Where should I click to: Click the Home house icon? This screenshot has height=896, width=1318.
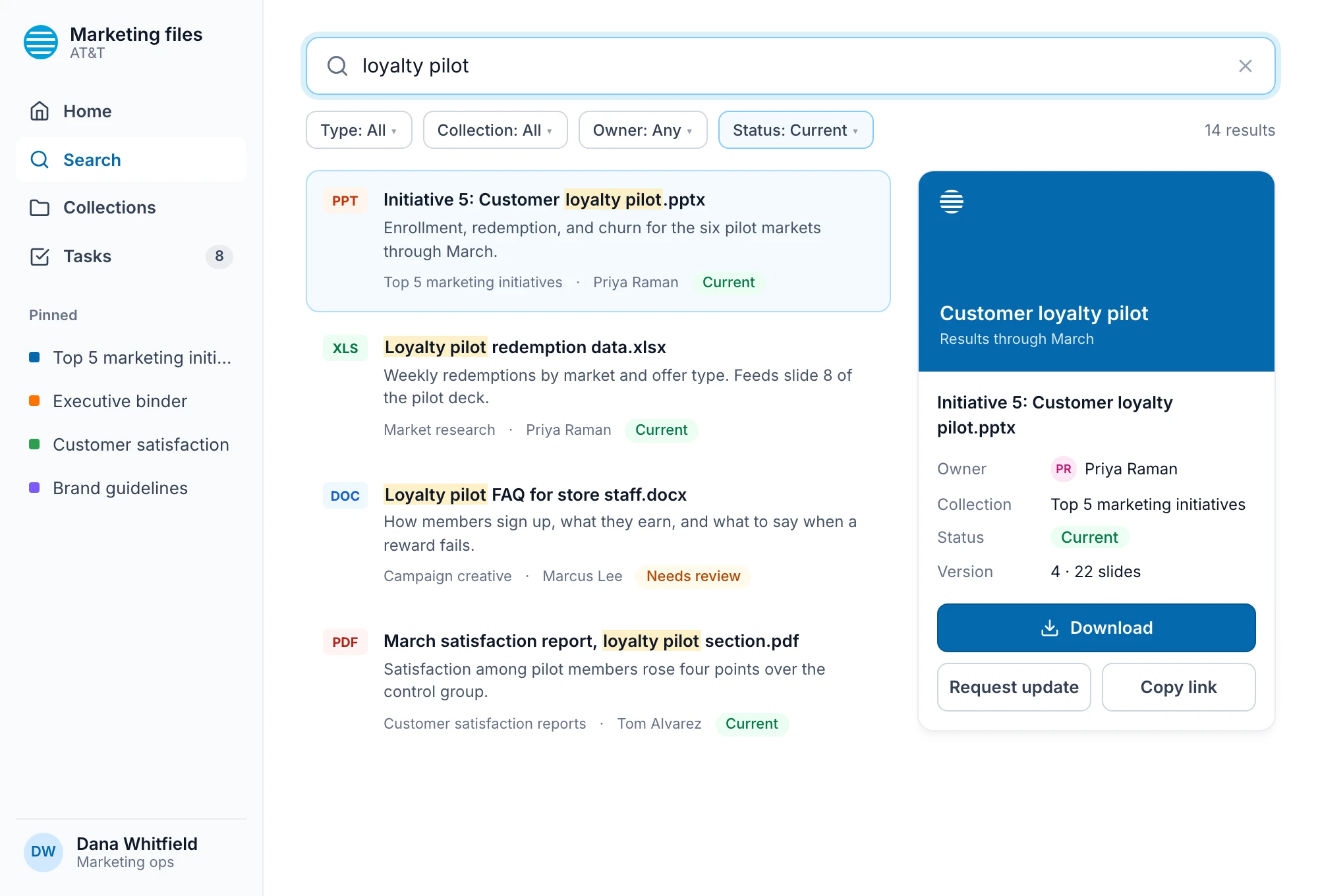(x=40, y=111)
